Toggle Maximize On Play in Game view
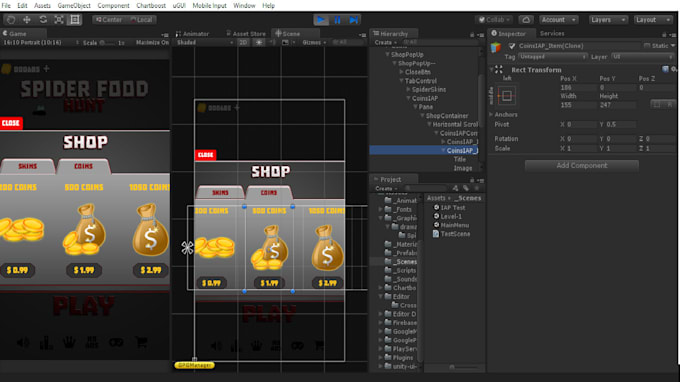Image resolution: width=680 pixels, height=382 pixels. tap(152, 42)
